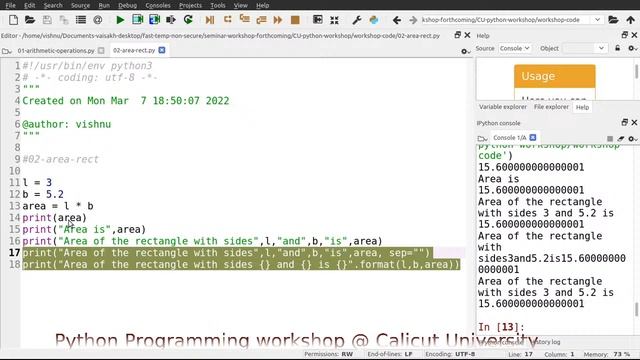Select the 02-area-rect.py tab
Image resolution: width=640 pixels, height=360 pixels.
[134, 51]
